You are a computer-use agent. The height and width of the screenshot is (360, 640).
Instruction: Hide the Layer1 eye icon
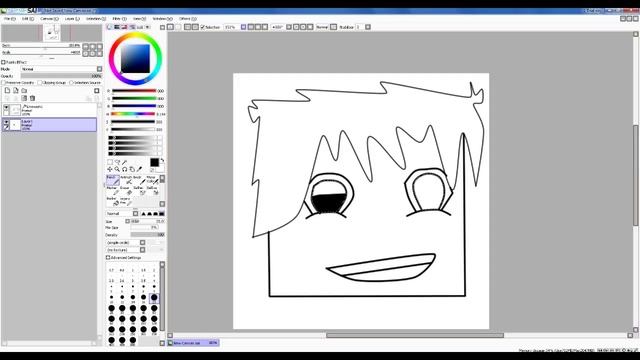coord(6,122)
